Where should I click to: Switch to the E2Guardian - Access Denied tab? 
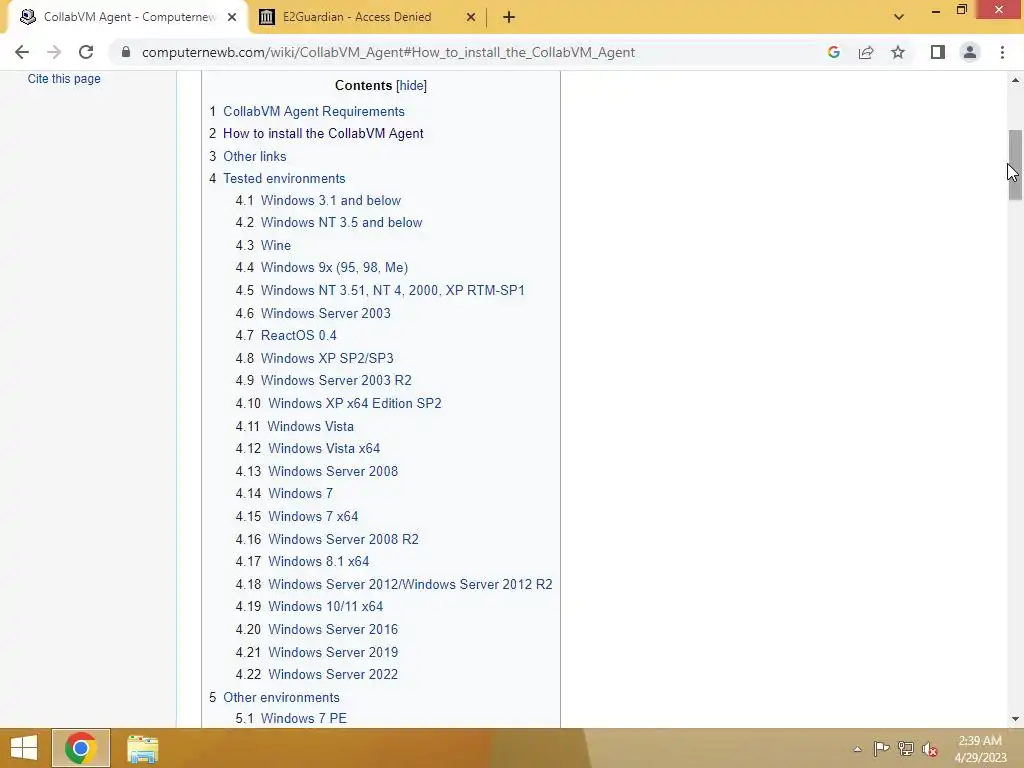coord(357,17)
